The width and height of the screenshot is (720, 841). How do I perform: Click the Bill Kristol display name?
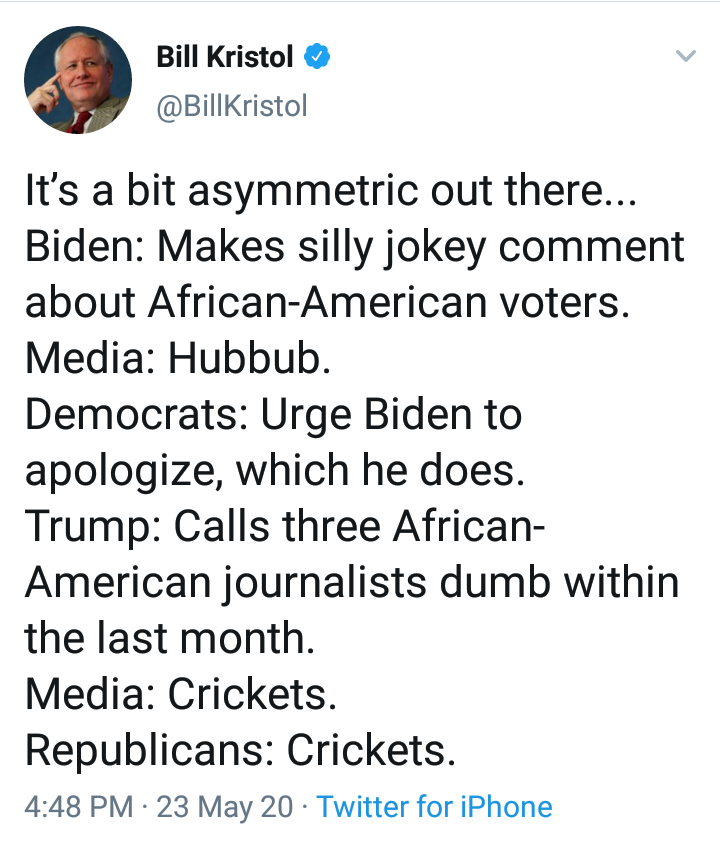point(225,58)
